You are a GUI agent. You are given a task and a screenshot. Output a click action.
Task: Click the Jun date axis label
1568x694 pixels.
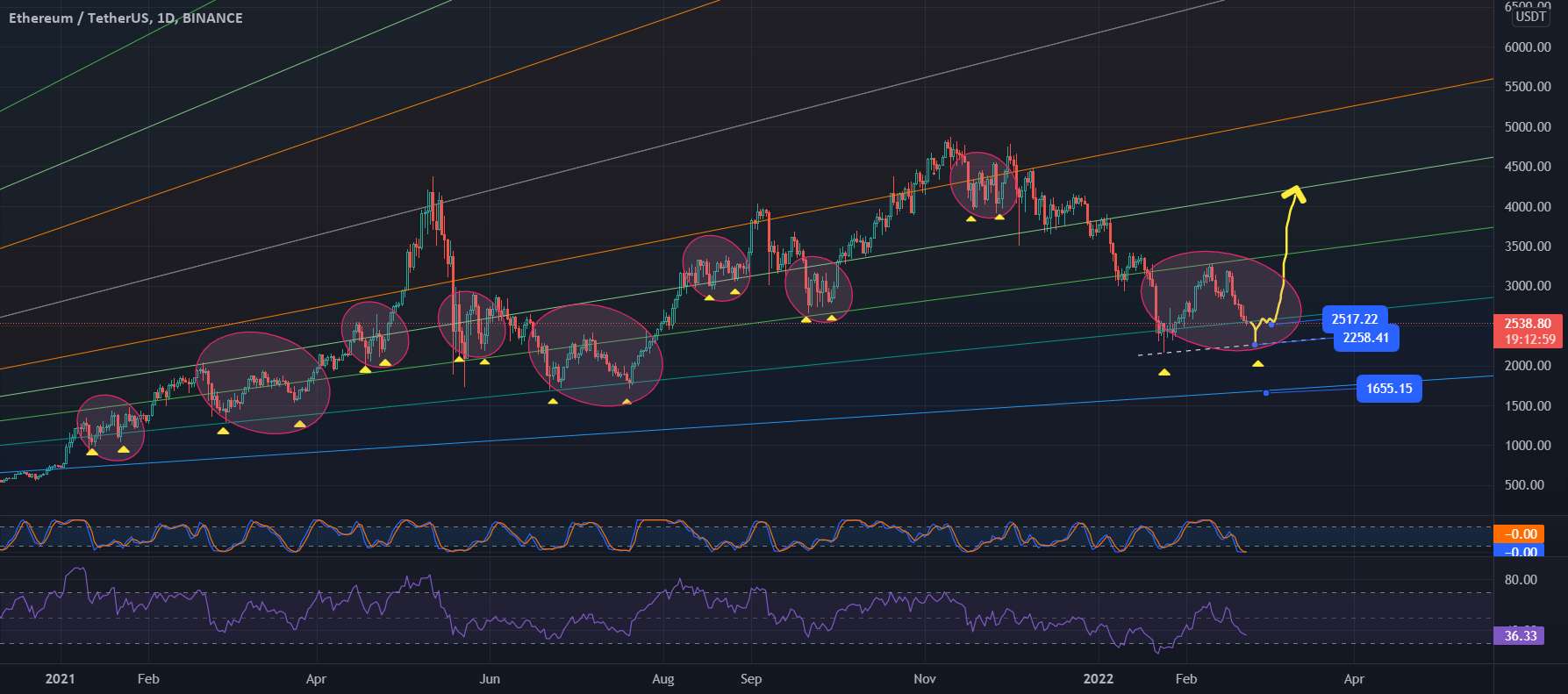pos(490,679)
